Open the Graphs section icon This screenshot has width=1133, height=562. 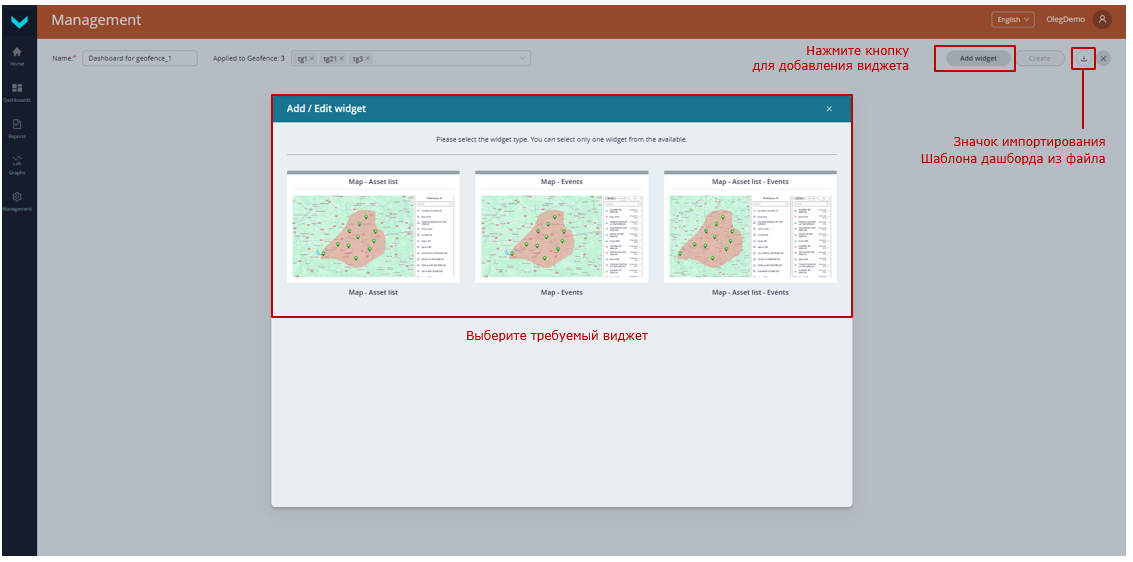click(x=17, y=164)
